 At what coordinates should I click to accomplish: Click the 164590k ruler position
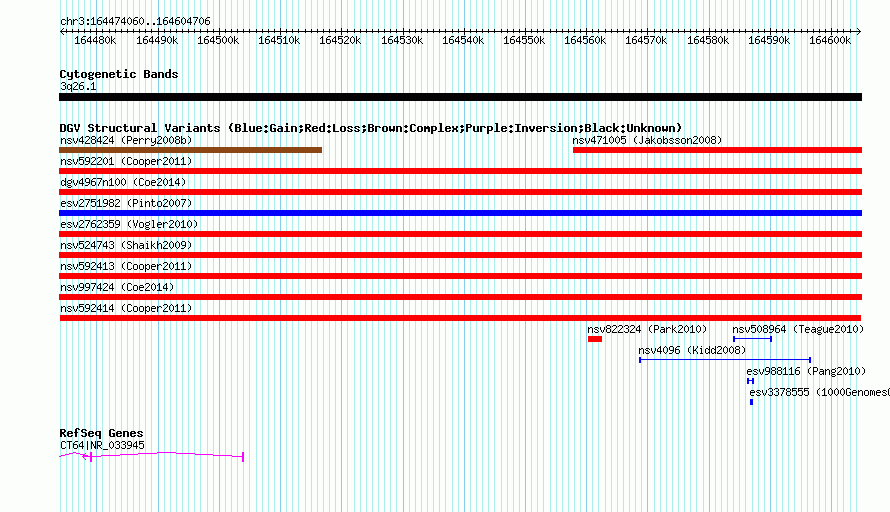(x=769, y=40)
